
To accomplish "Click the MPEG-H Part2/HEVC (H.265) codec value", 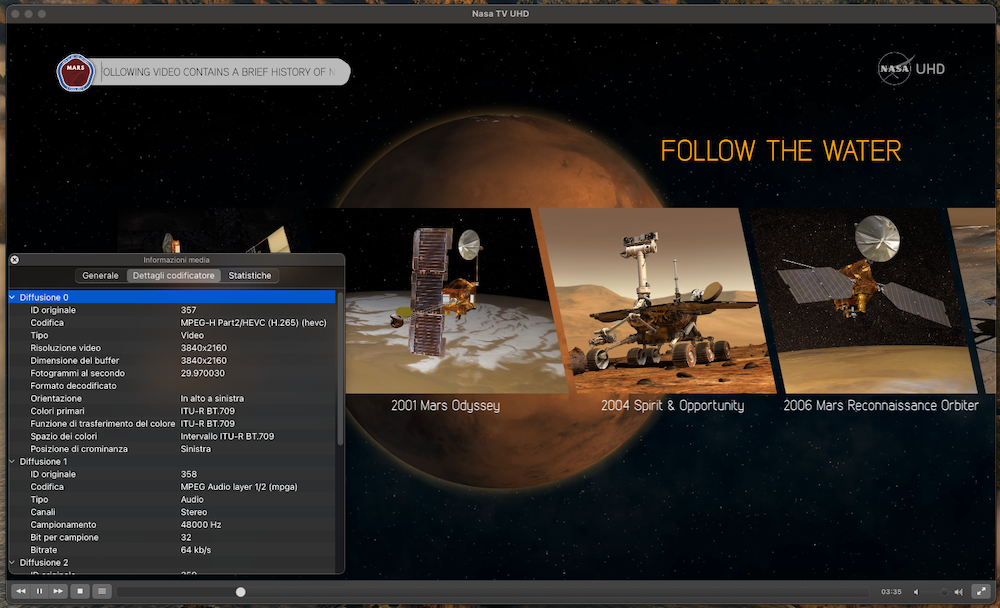I will [253, 323].
